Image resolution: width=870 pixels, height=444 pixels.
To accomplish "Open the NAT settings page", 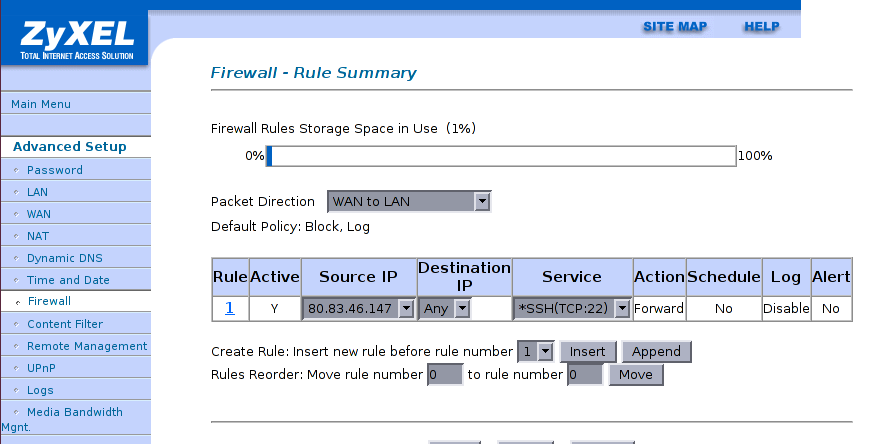I will [x=38, y=236].
